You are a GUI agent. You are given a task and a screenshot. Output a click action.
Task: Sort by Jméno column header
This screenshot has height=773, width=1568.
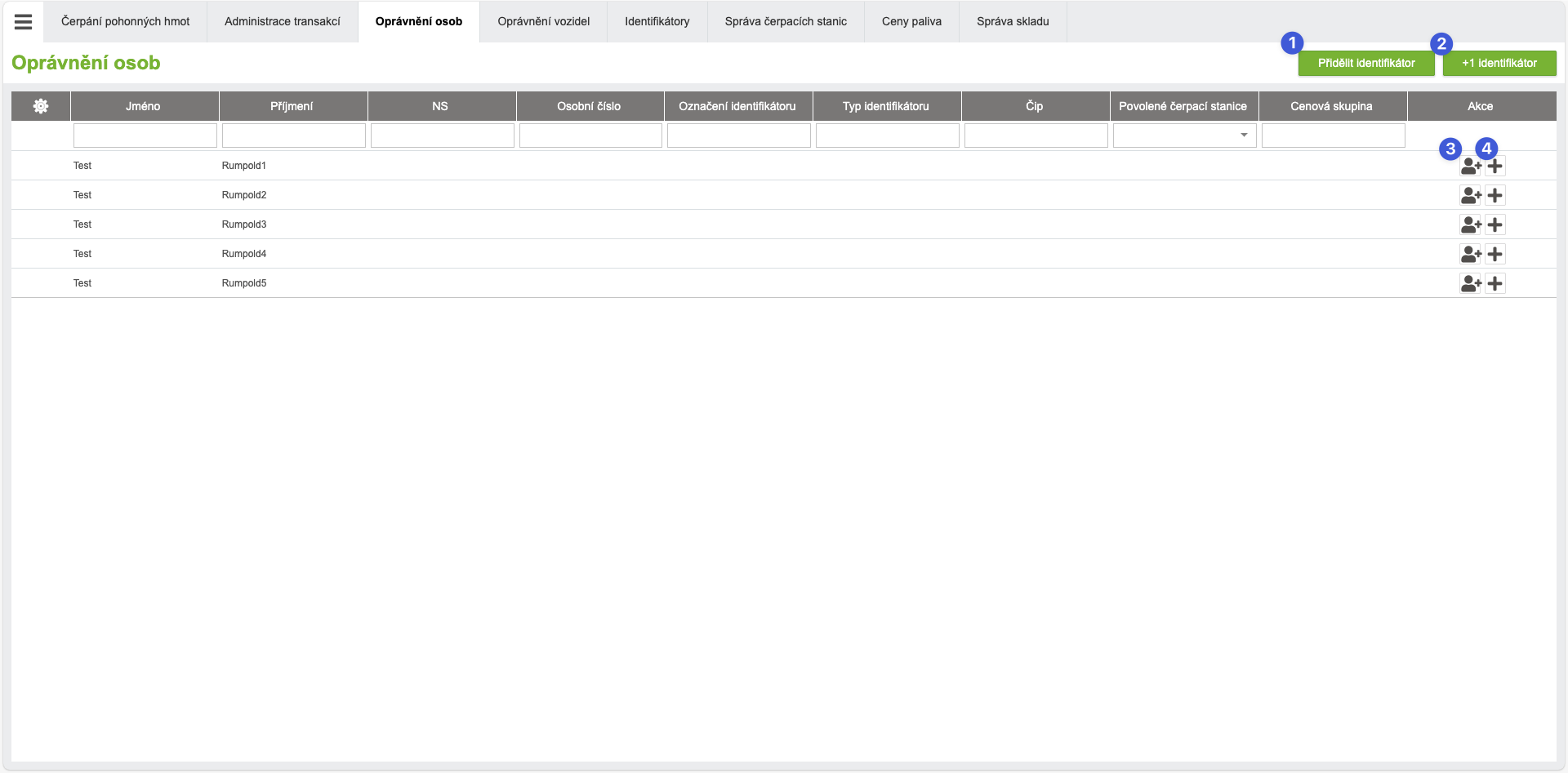[x=145, y=106]
